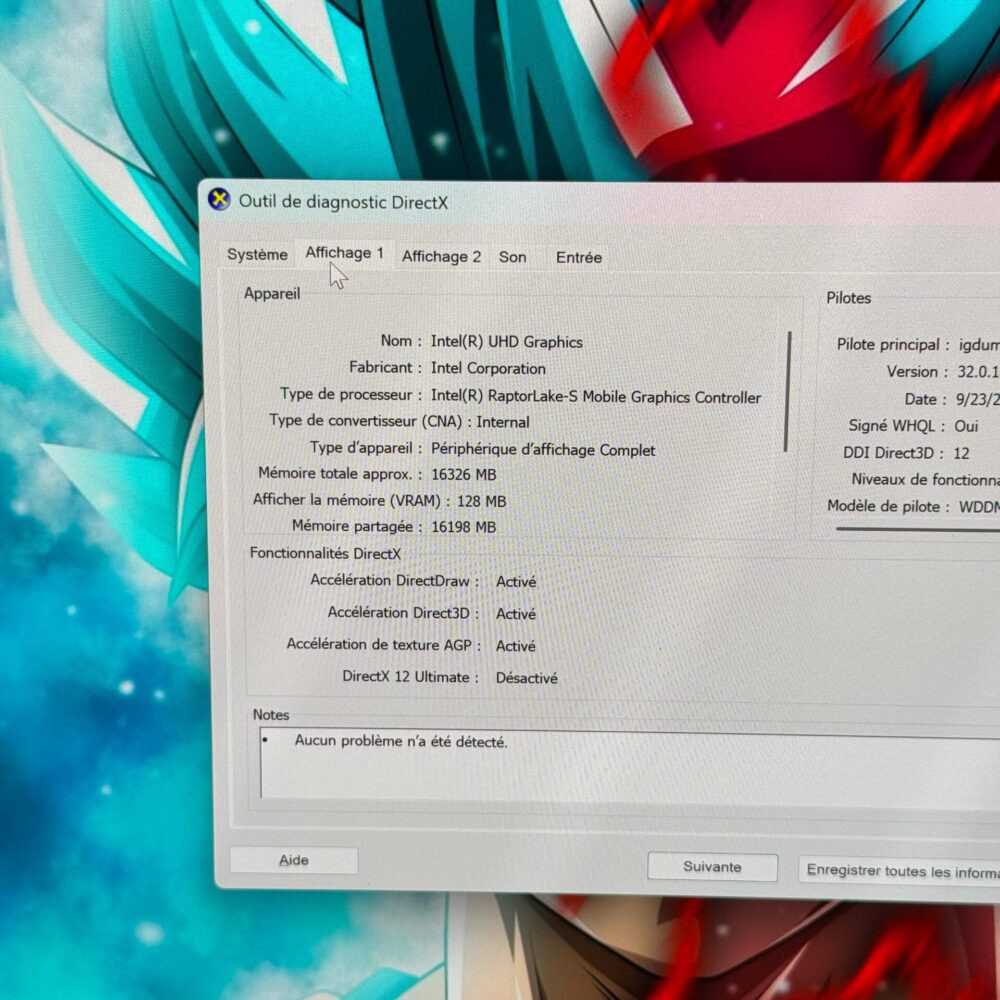The height and width of the screenshot is (1000, 1000).
Task: Click the Pilotes panel horizontal scrollbar
Action: coord(917,529)
